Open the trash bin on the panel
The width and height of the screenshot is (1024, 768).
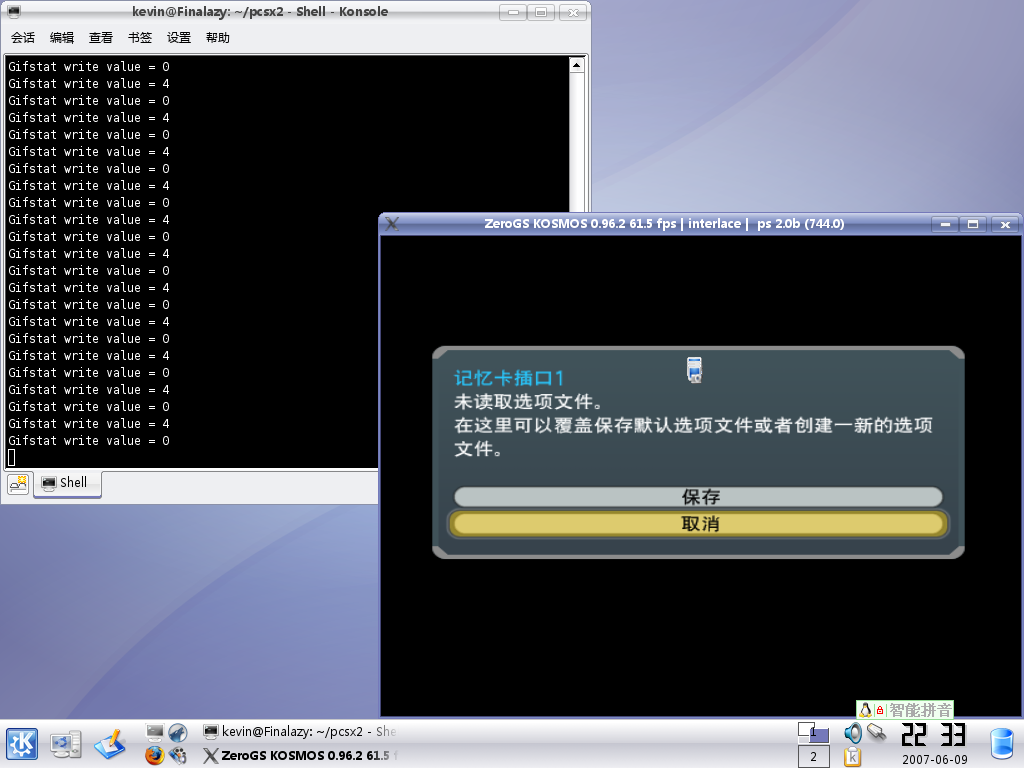1002,744
